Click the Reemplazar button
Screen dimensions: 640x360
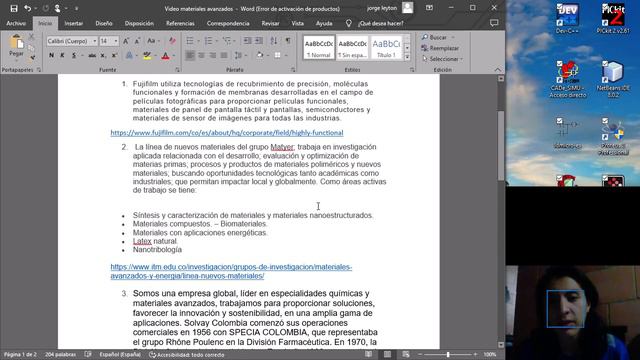tap(440, 48)
